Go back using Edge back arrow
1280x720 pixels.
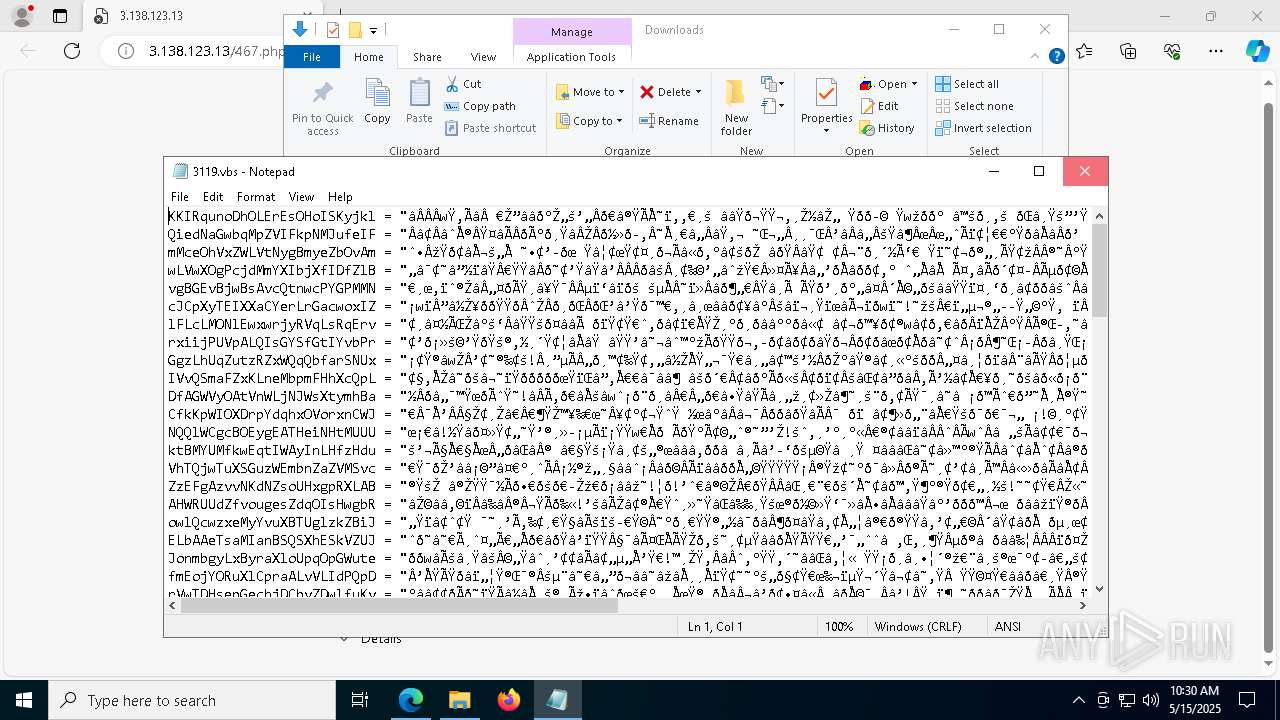pos(28,51)
